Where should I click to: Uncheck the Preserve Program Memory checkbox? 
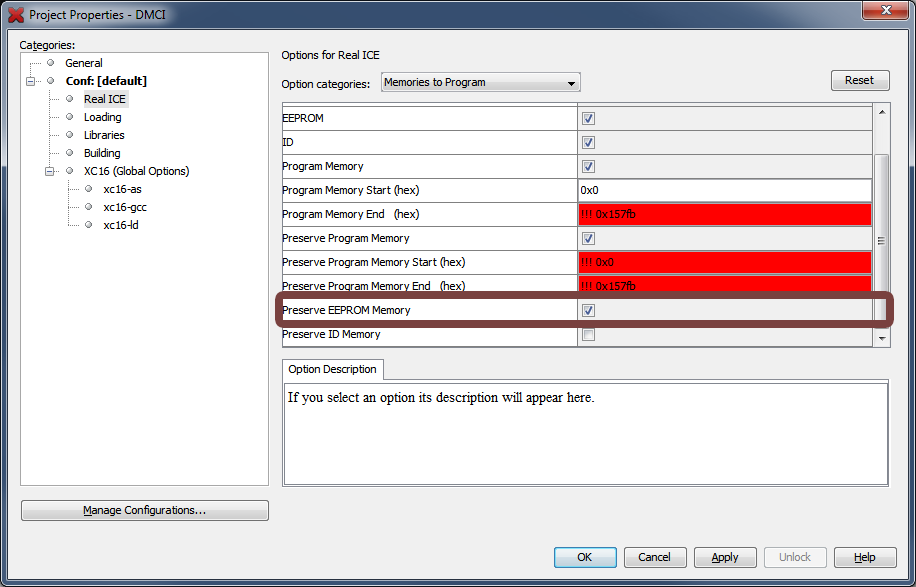tap(588, 239)
